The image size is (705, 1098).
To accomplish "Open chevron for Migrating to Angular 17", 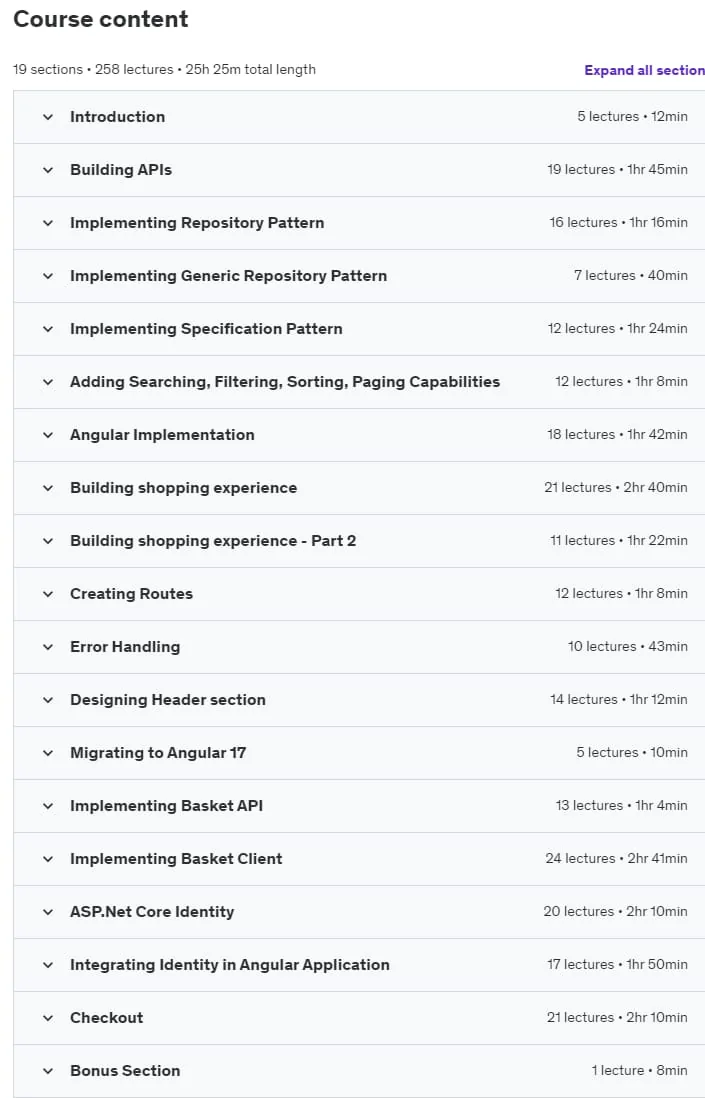I will [48, 753].
